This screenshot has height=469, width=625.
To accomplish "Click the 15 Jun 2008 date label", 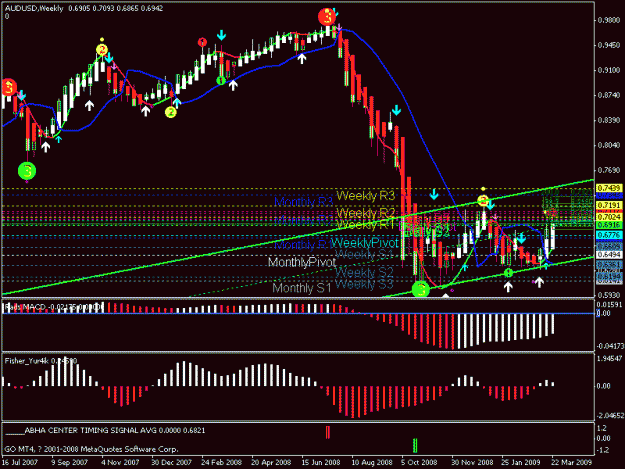I will (321, 463).
